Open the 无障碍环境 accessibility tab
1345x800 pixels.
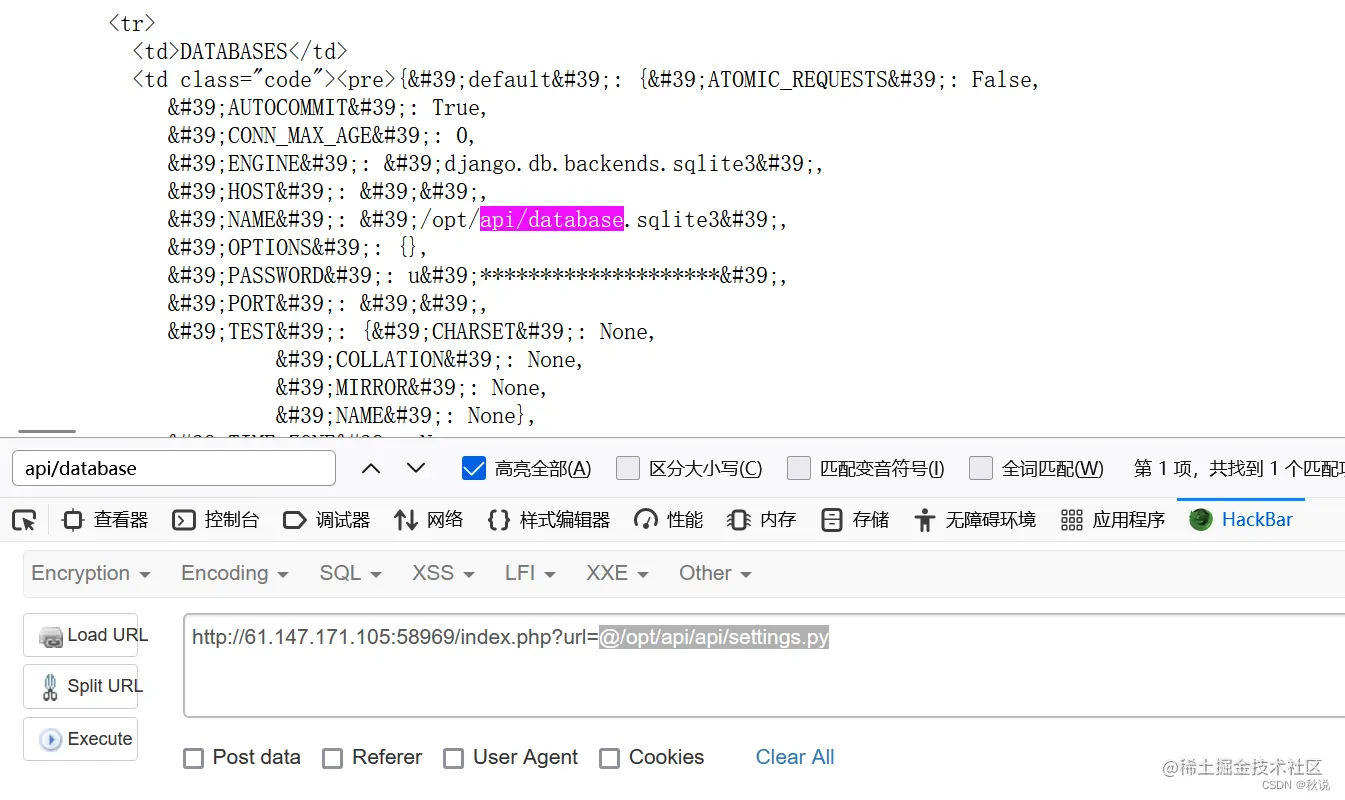coord(975,520)
